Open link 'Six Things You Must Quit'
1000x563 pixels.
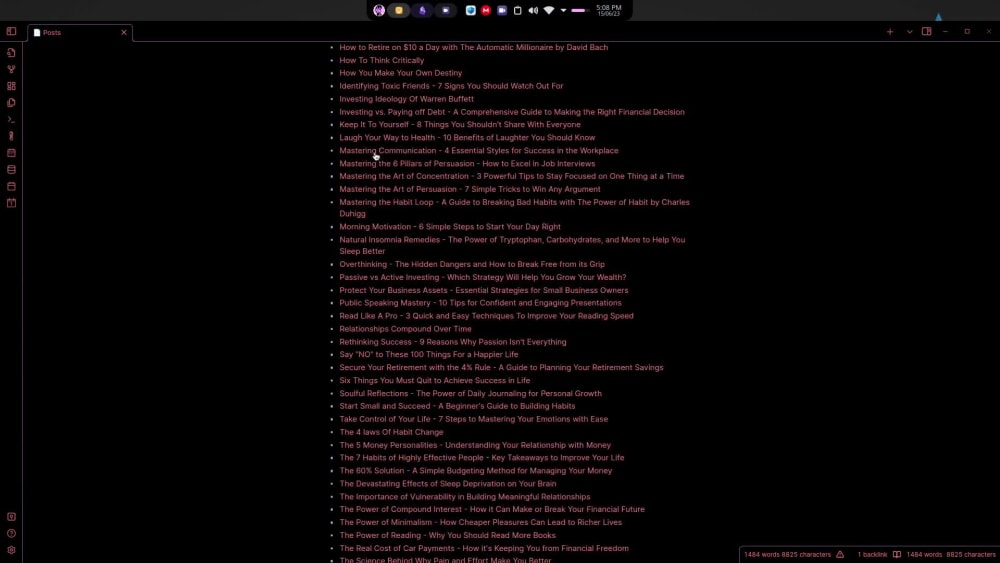[434, 381]
